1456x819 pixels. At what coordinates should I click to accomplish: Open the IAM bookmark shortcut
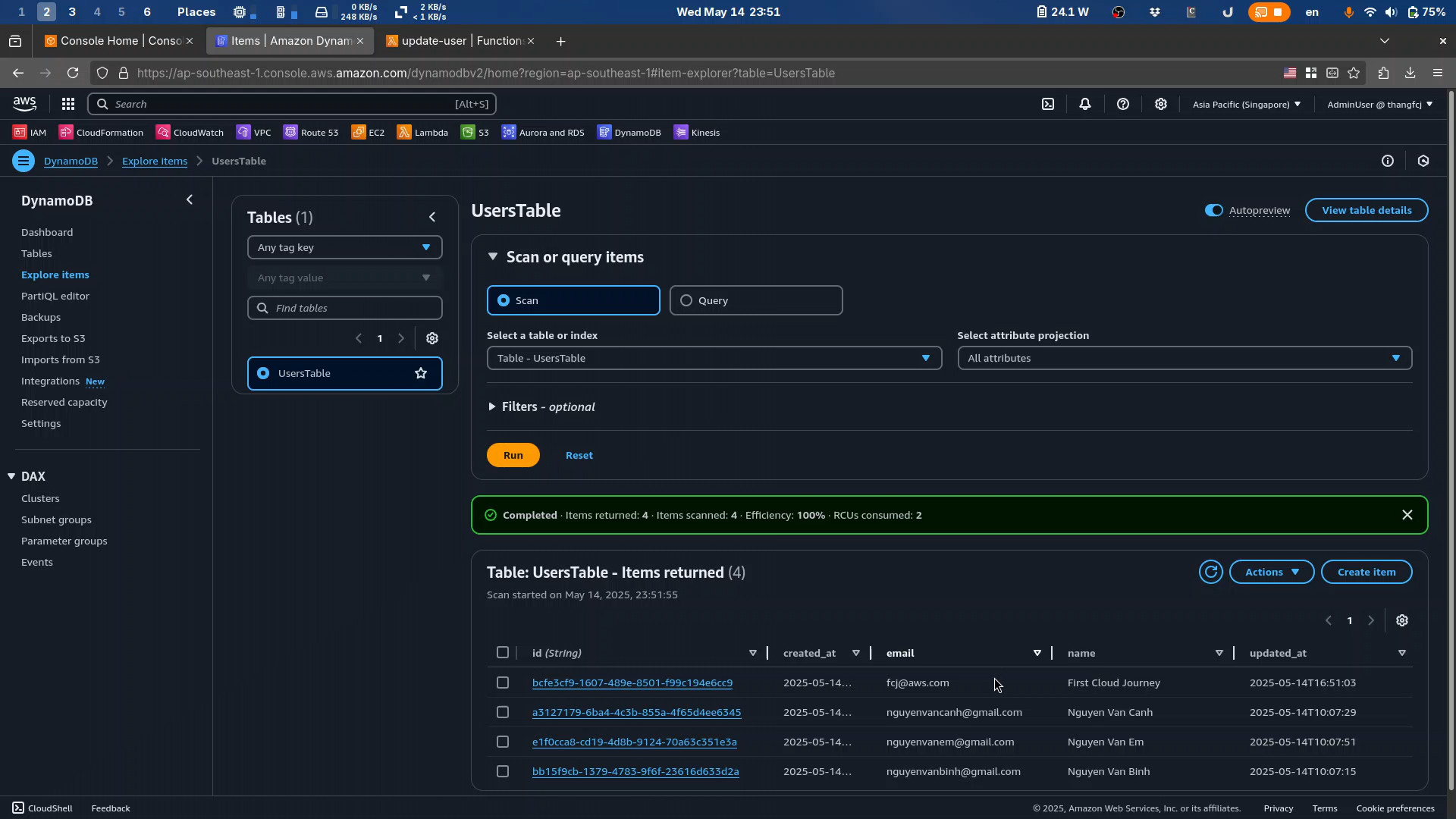(30, 132)
